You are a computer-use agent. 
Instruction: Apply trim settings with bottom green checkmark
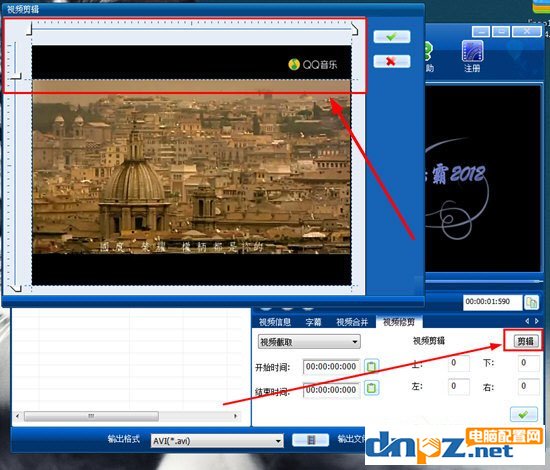pyautogui.click(x=523, y=414)
